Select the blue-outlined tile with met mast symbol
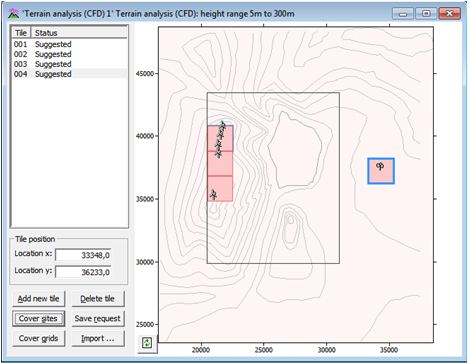The image size is (468, 363). click(381, 171)
